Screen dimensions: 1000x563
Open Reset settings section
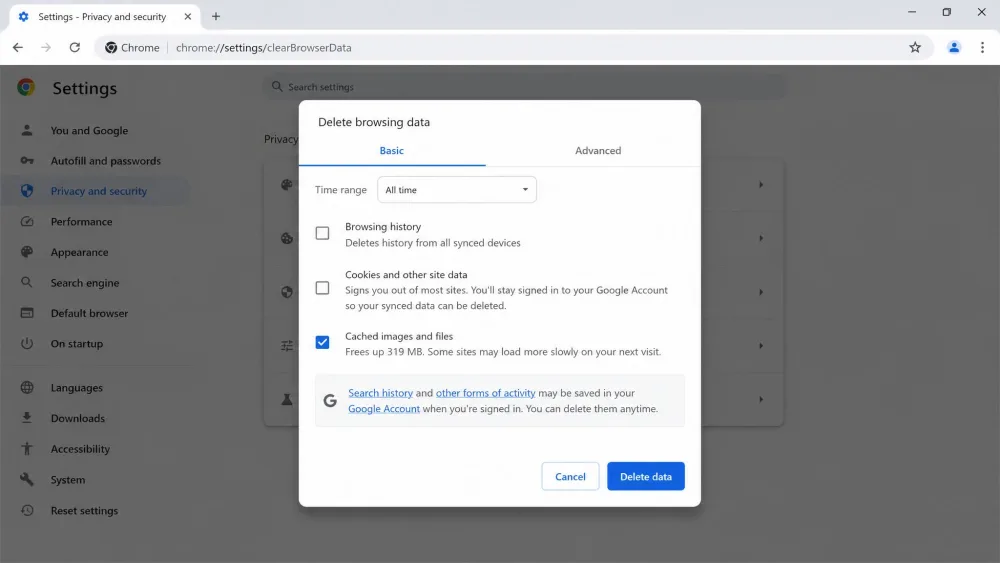click(x=84, y=510)
